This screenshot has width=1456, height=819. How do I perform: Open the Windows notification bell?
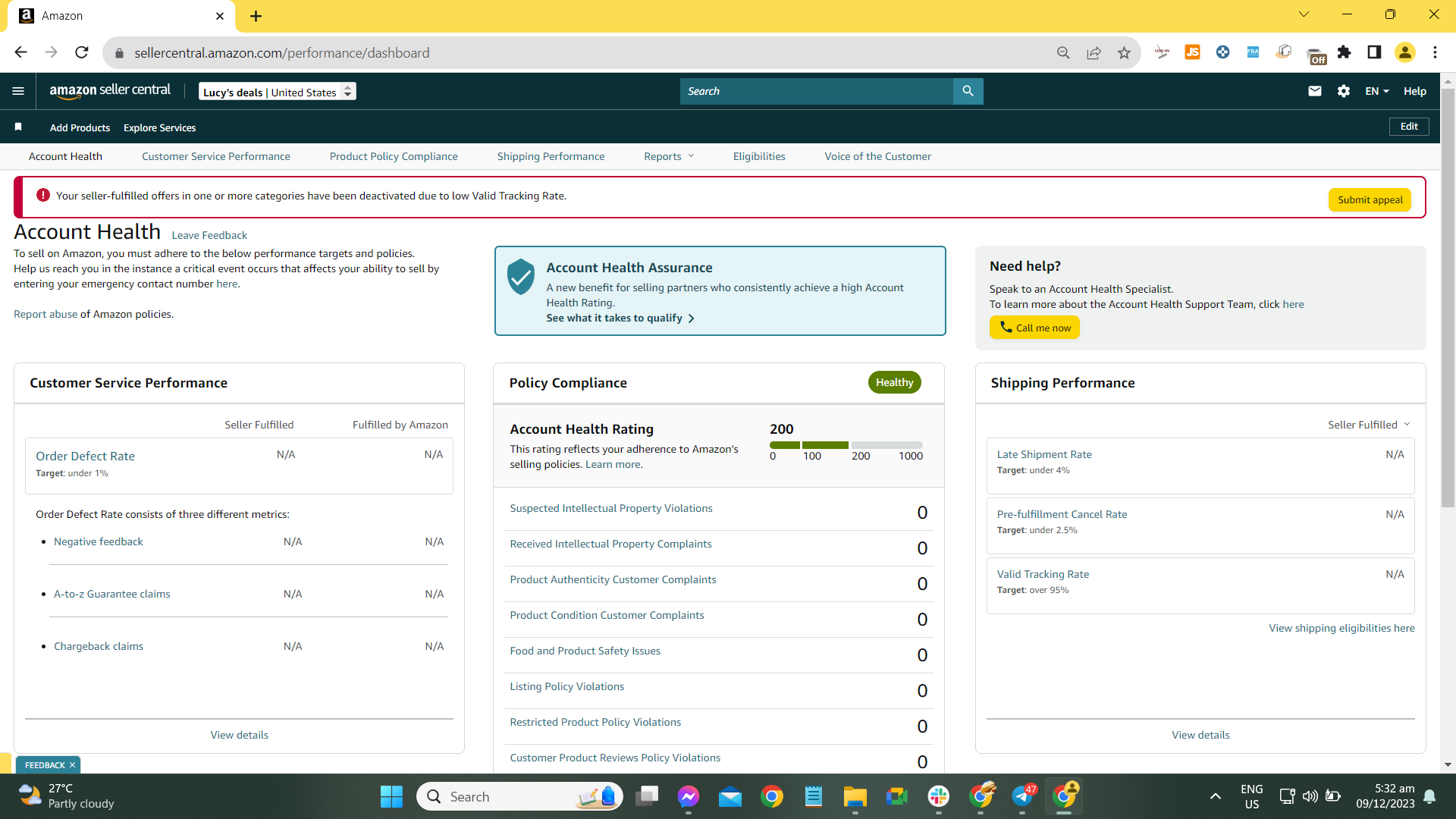coord(1429,796)
